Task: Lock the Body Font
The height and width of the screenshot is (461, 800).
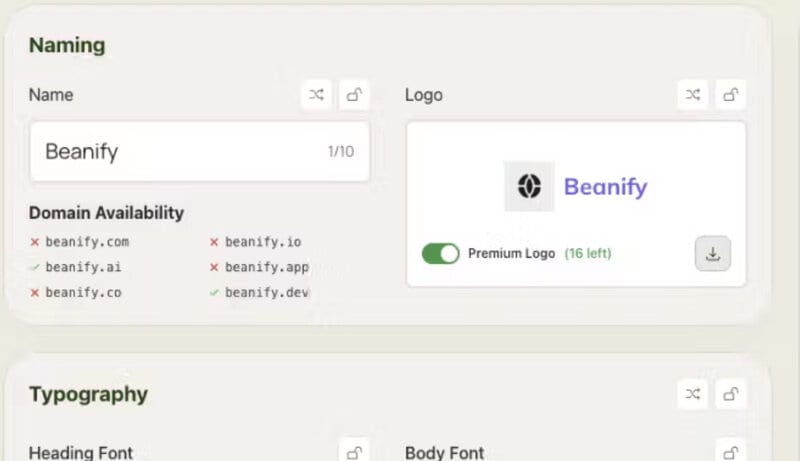Action: click(731, 452)
